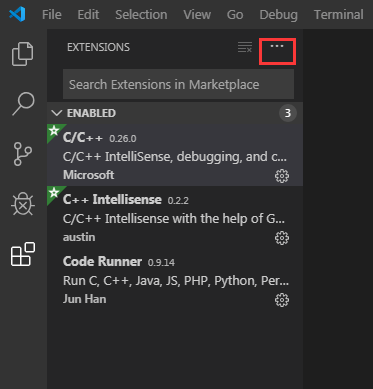Open manage gear for C/C++ extension
The height and width of the screenshot is (389, 373).
[282, 176]
